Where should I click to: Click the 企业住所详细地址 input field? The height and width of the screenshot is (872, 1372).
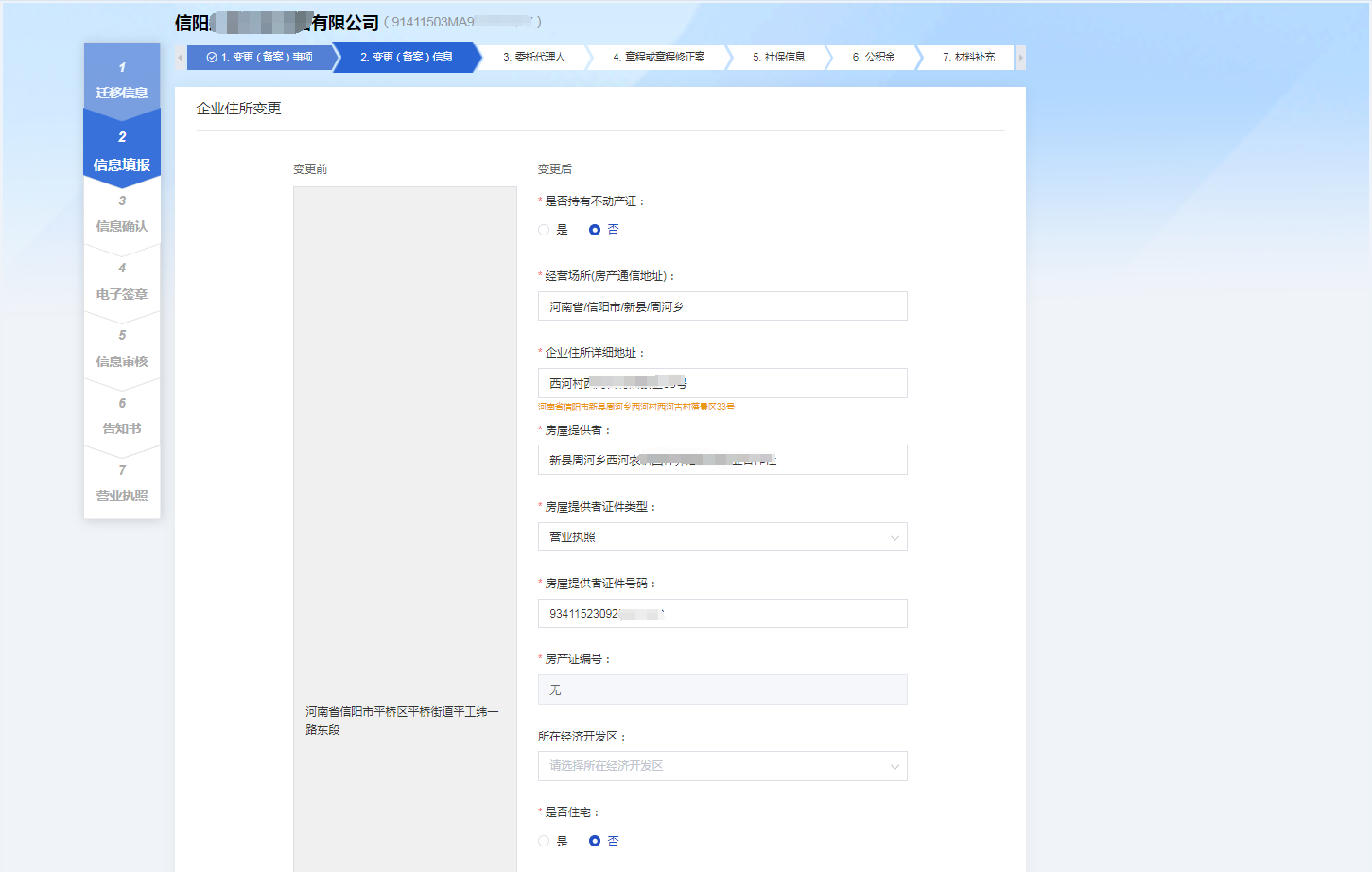coord(722,383)
